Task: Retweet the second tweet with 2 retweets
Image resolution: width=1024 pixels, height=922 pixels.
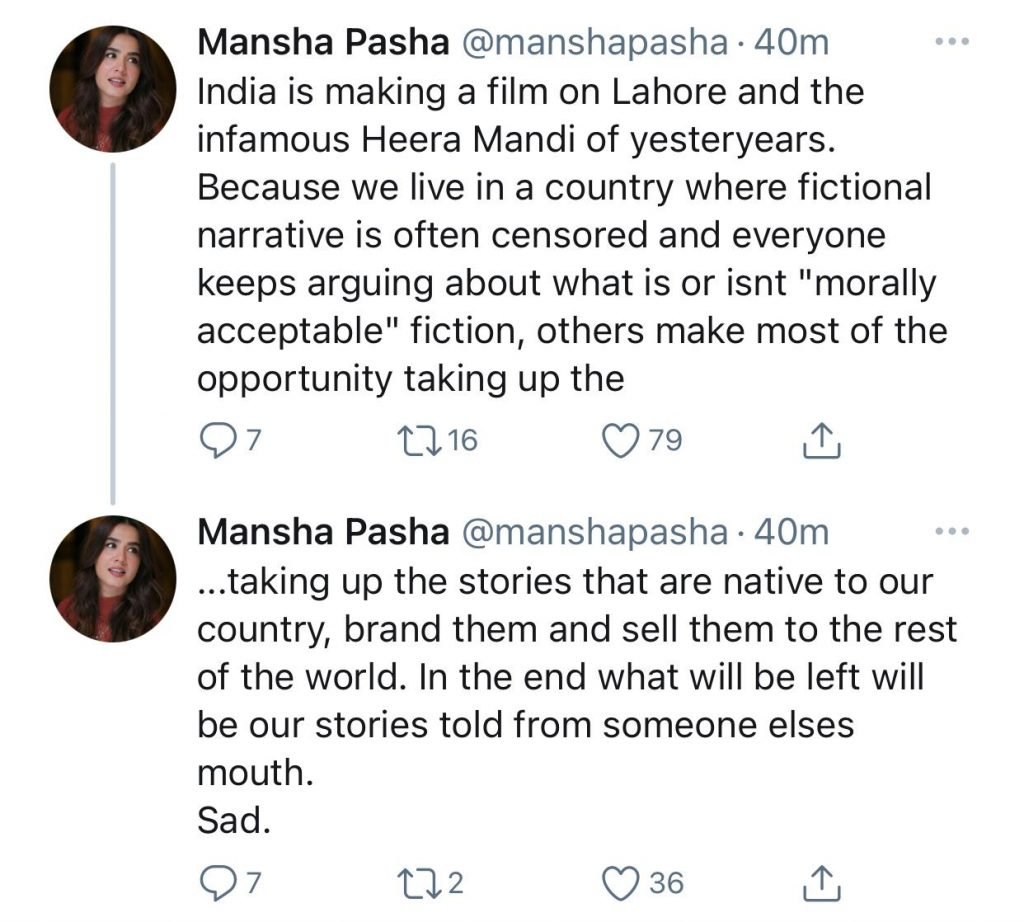Action: (x=412, y=883)
